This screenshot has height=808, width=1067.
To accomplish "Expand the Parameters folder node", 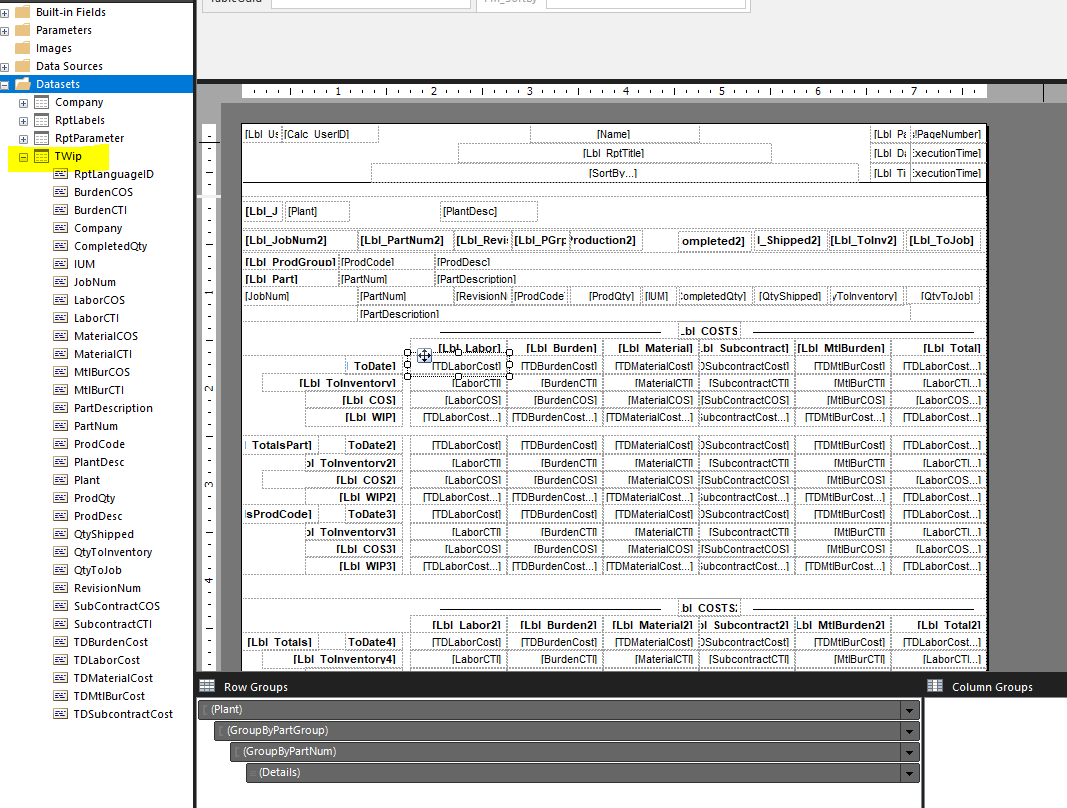I will (4, 31).
